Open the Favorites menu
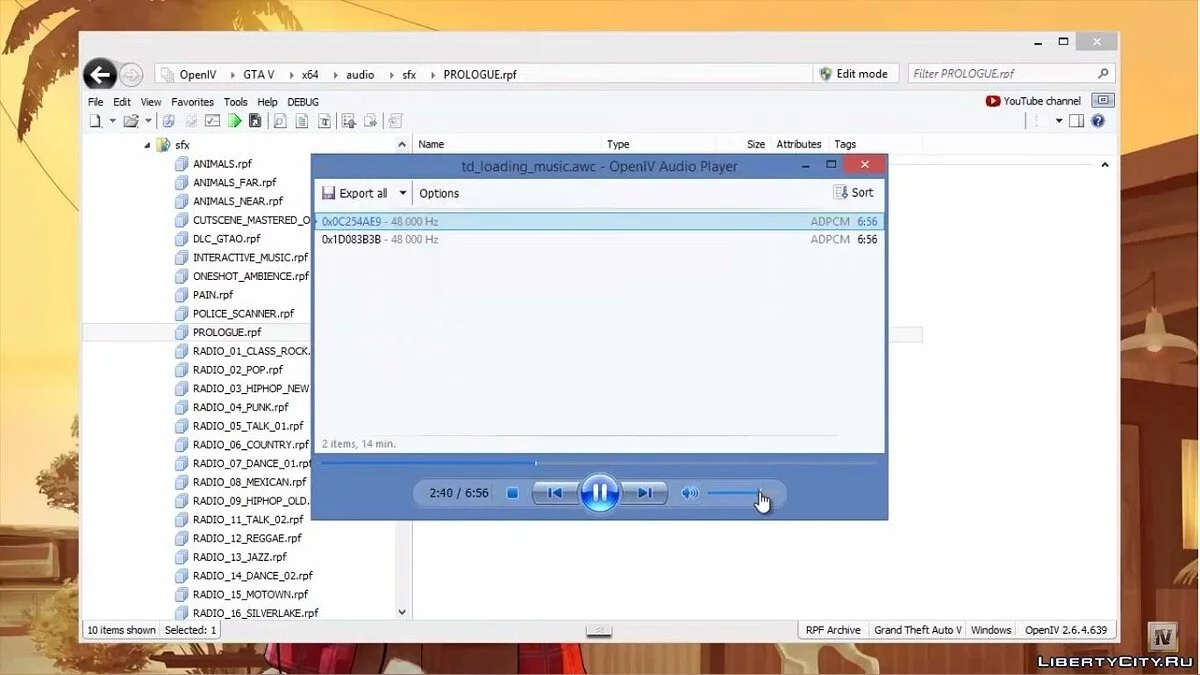 coord(192,102)
